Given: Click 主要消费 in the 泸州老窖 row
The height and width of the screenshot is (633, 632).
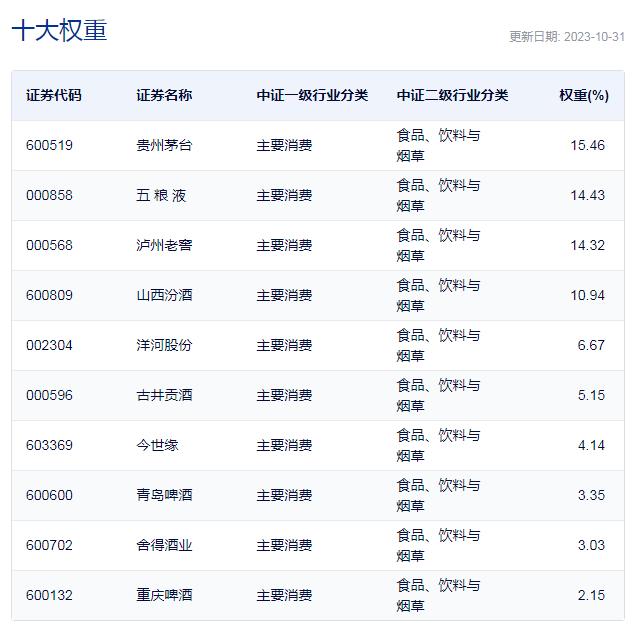Looking at the screenshot, I should 285,245.
